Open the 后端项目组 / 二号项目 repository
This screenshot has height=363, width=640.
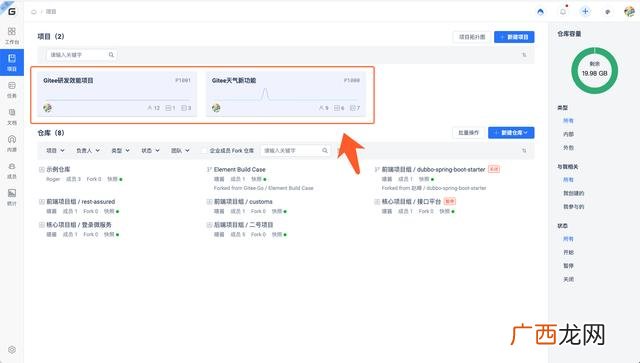coord(244,225)
